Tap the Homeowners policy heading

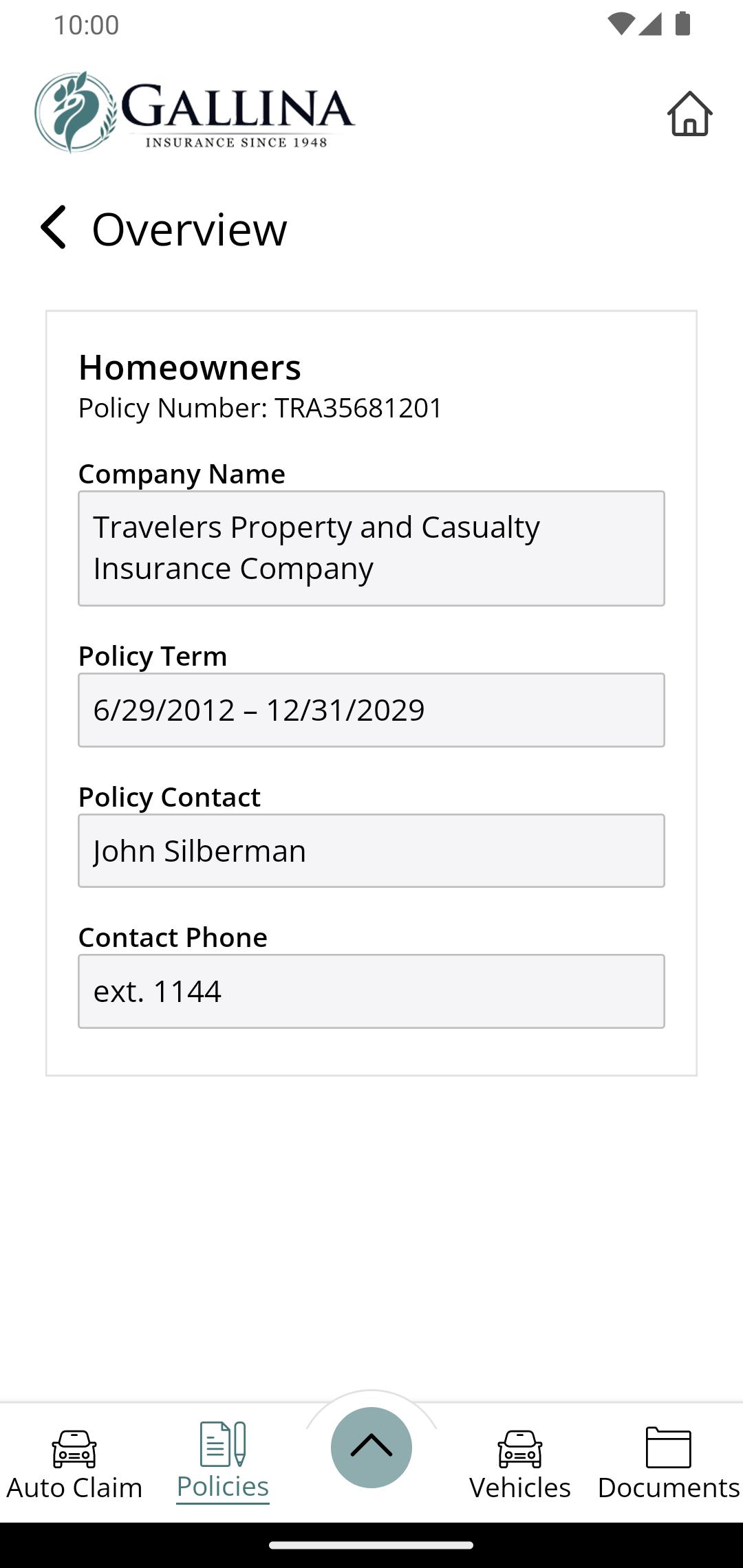[x=190, y=367]
